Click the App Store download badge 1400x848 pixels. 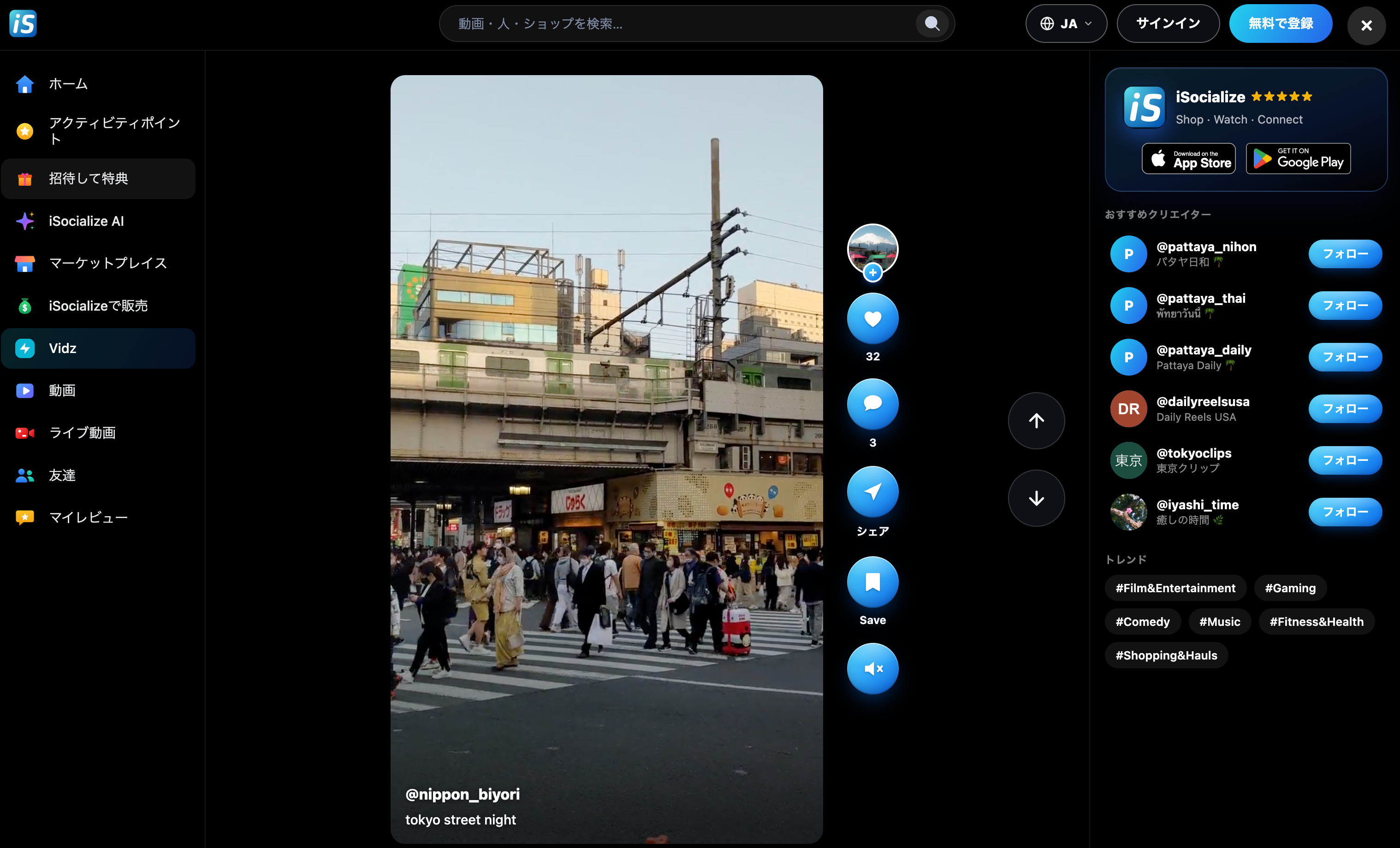pos(1189,159)
